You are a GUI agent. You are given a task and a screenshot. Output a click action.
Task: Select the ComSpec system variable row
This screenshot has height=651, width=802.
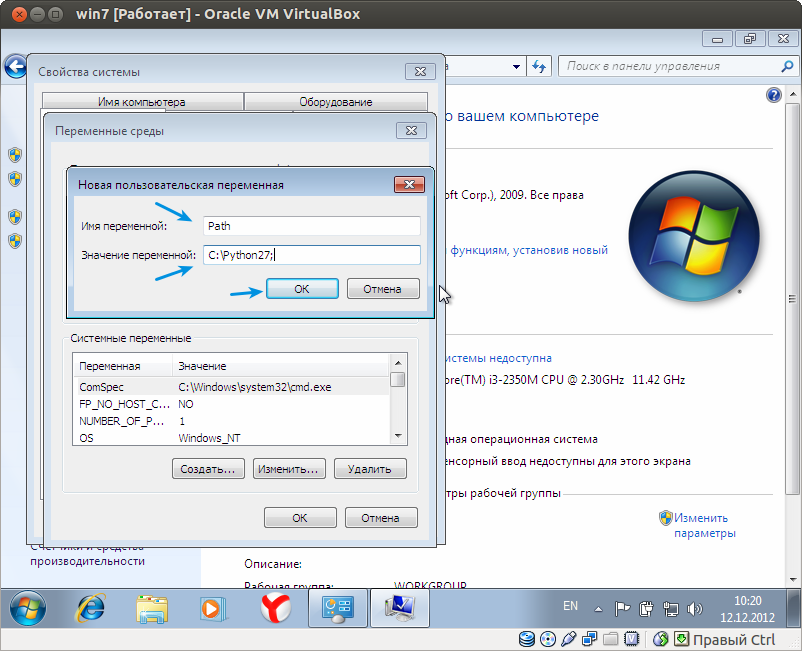231,387
